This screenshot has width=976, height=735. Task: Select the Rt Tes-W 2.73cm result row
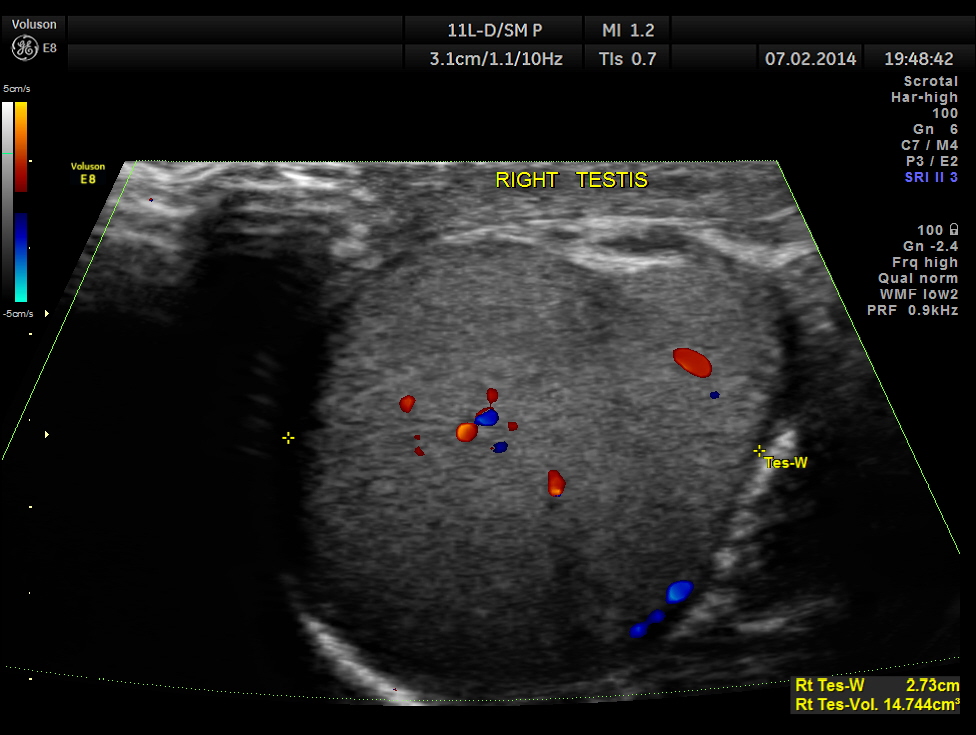pyautogui.click(x=876, y=686)
